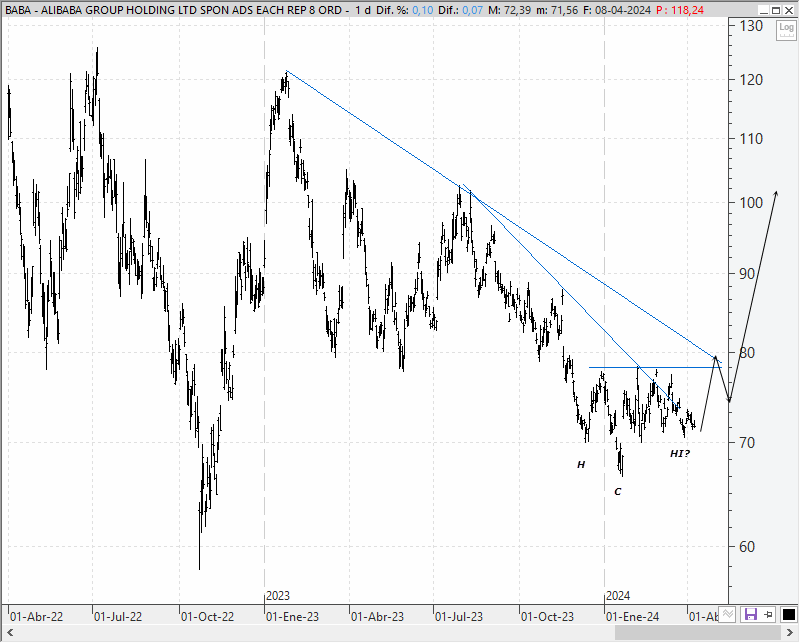Click the 90 price axis label
The image size is (800, 643).
[x=746, y=274]
